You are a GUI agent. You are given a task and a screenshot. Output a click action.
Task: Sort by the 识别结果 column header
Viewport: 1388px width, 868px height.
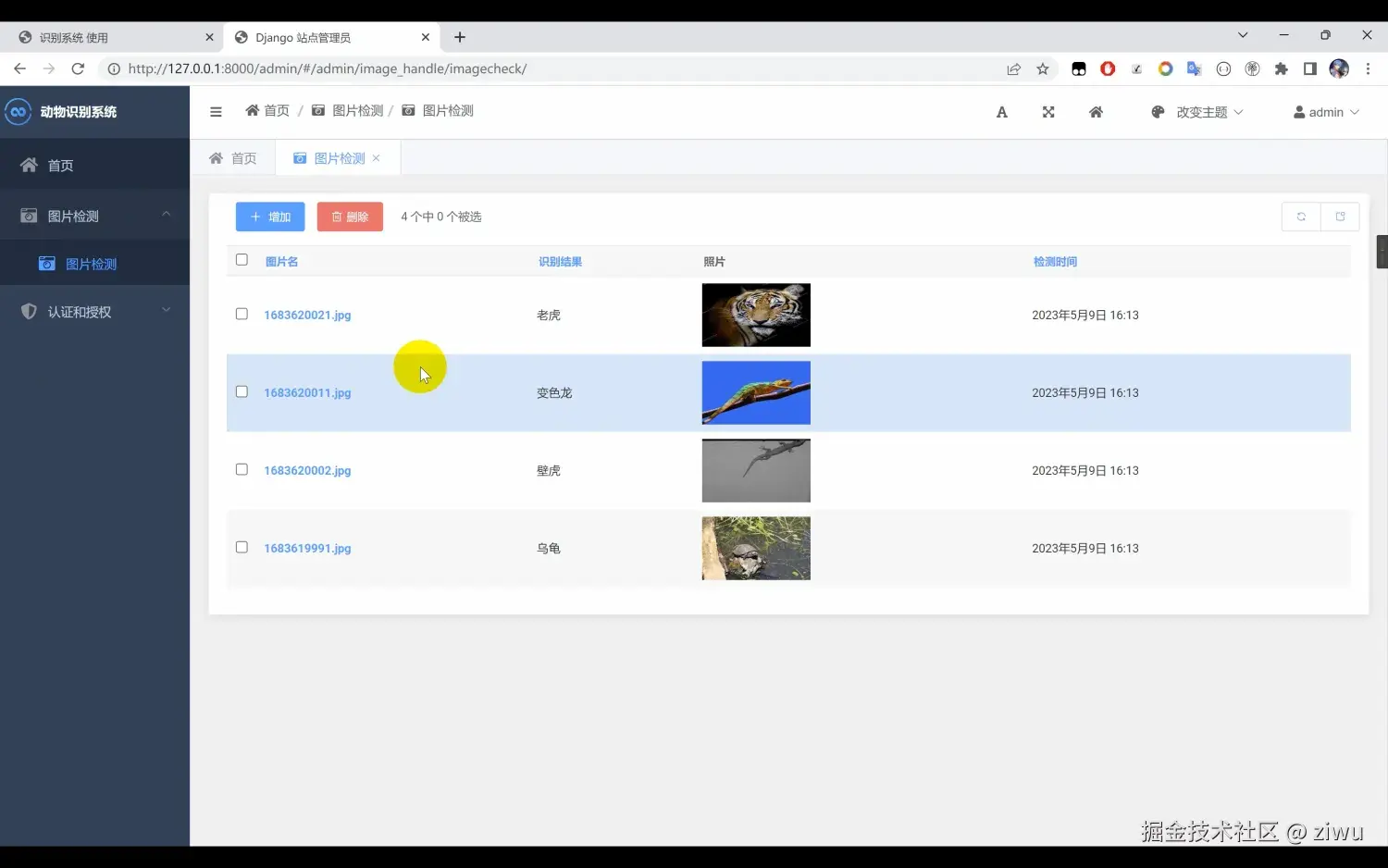(560, 262)
